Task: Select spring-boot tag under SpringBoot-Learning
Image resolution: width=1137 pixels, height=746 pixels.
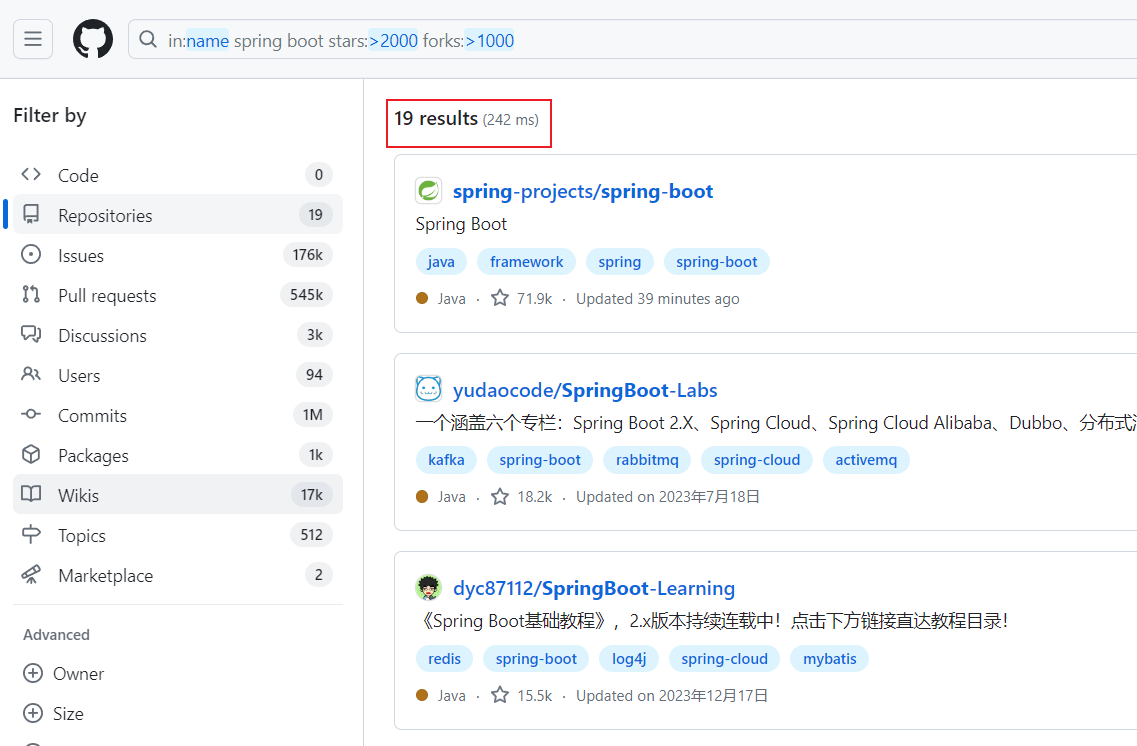Action: click(536, 658)
